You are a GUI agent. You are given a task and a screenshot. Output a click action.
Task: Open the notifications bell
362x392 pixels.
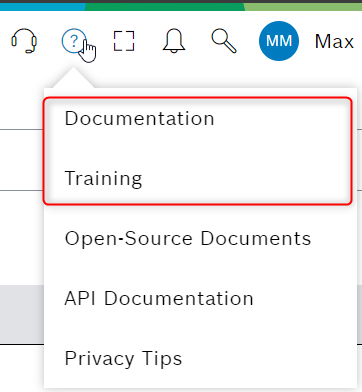click(174, 41)
